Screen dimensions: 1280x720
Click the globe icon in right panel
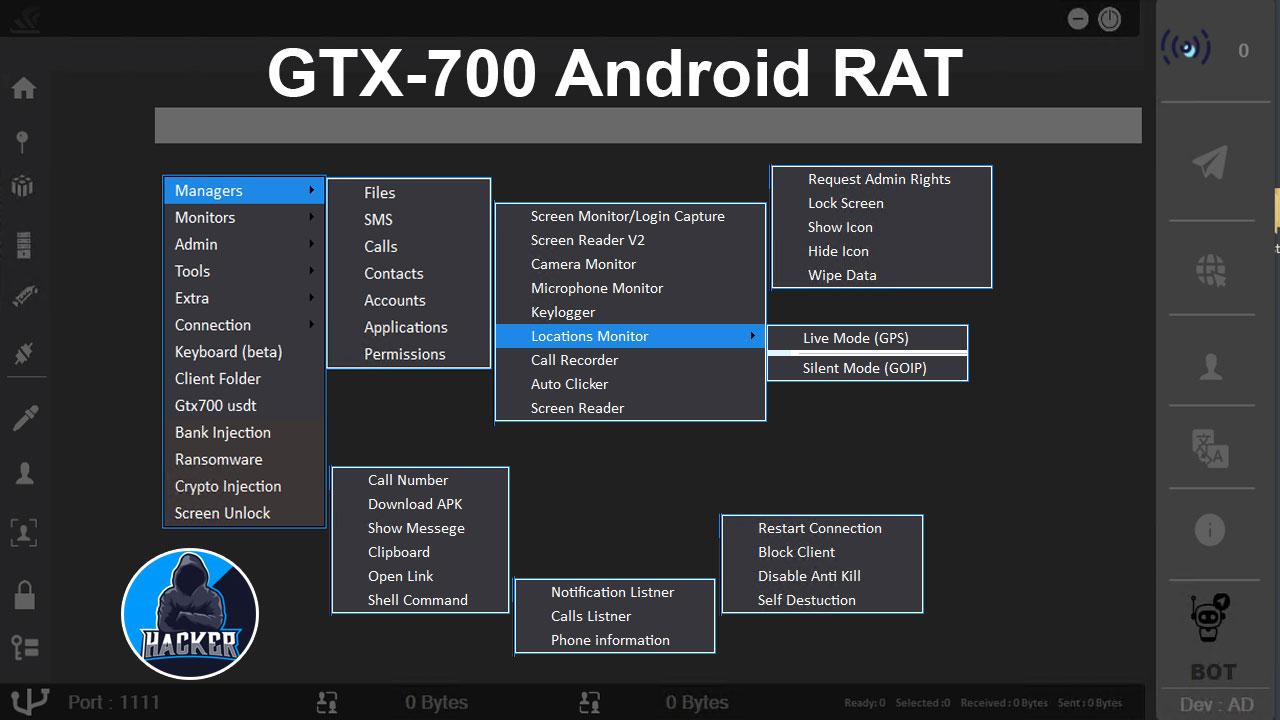coord(1211,270)
